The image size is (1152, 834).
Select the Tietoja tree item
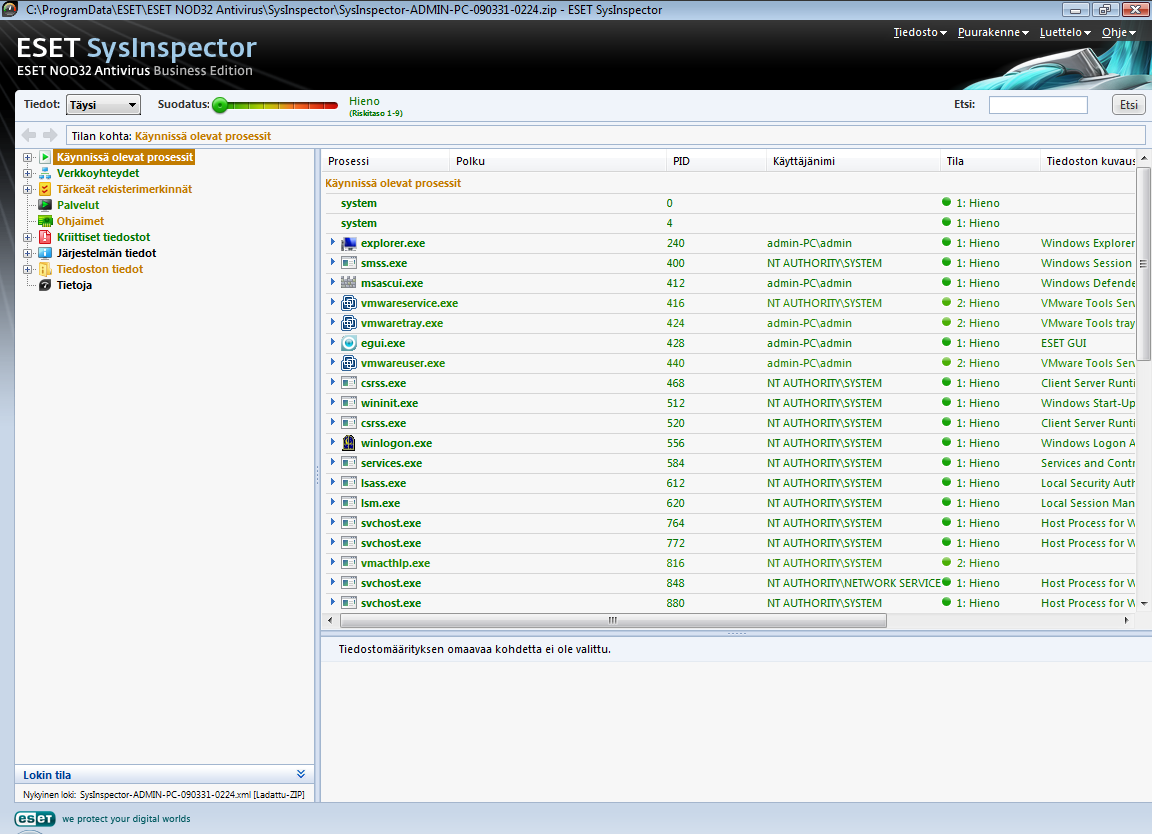click(74, 285)
